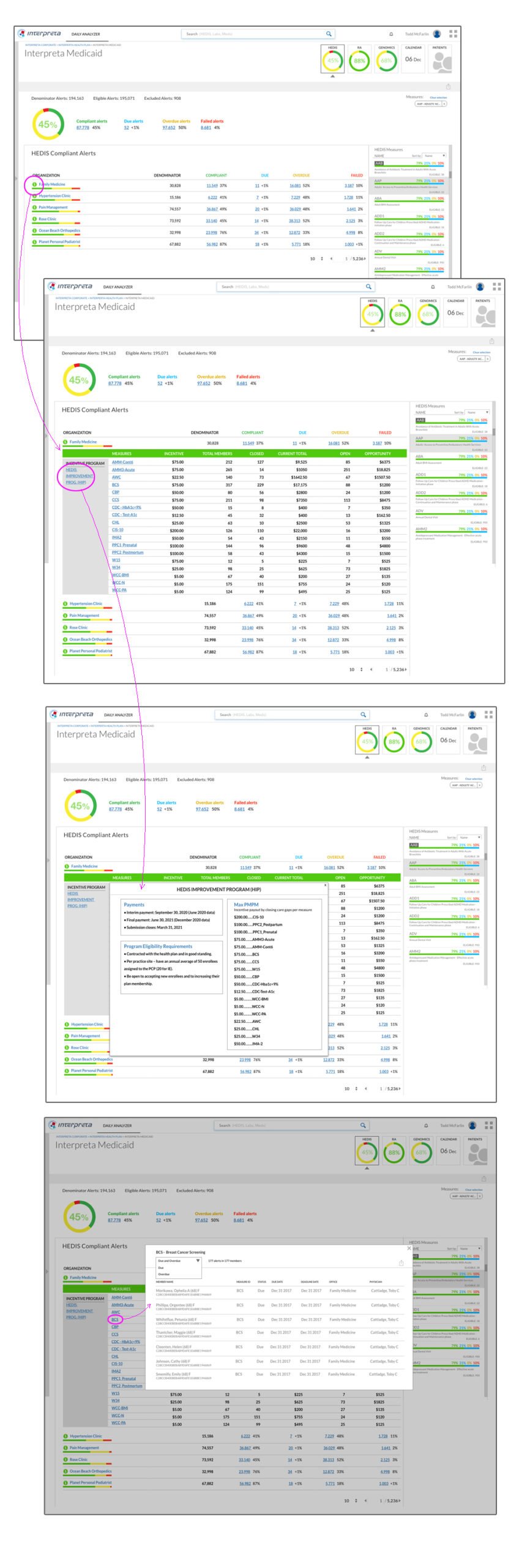Close the BCS Breast Cancer Screening dialog

[409, 1248]
